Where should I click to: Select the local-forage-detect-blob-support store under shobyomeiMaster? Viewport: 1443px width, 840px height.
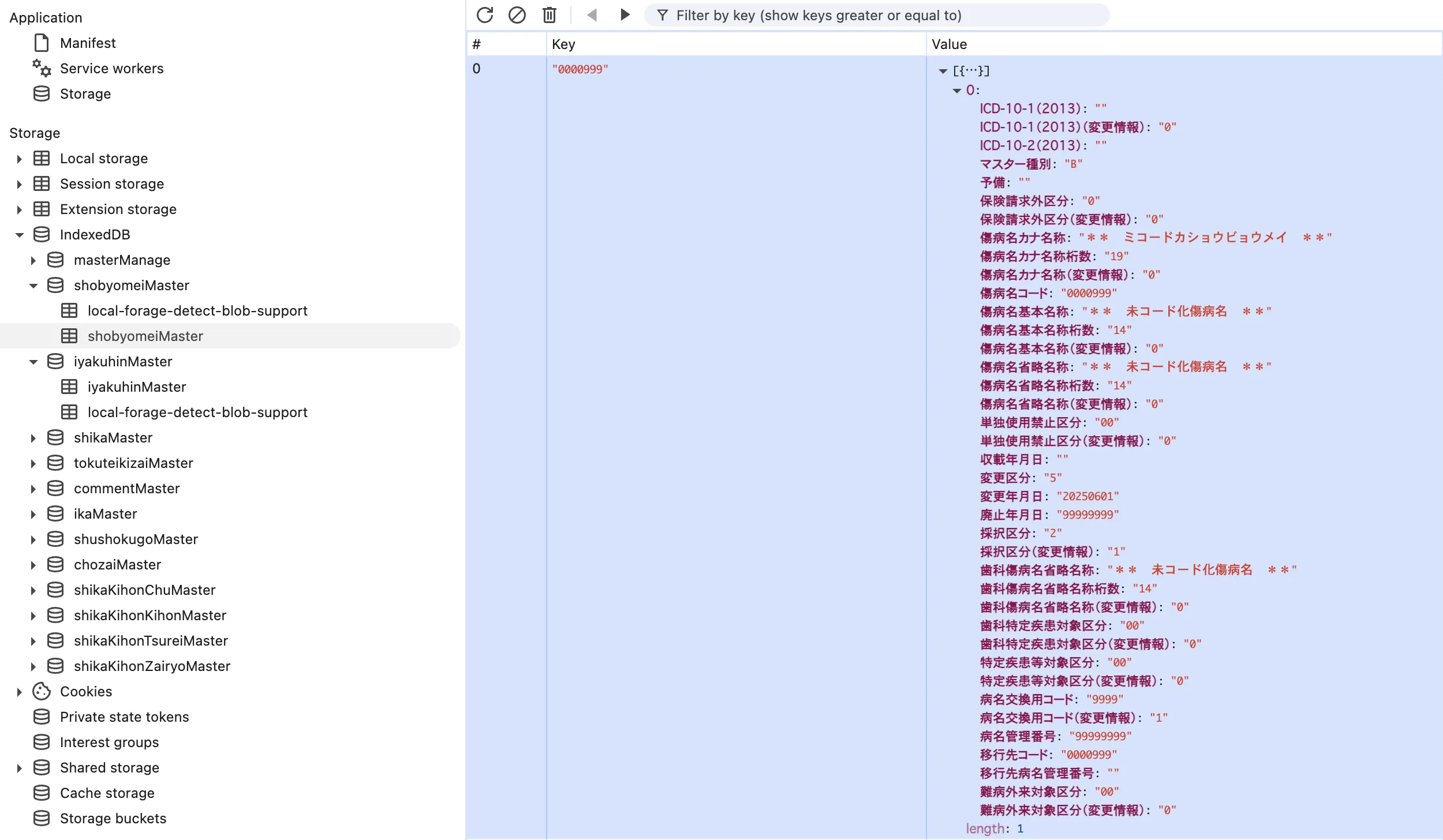click(197, 310)
